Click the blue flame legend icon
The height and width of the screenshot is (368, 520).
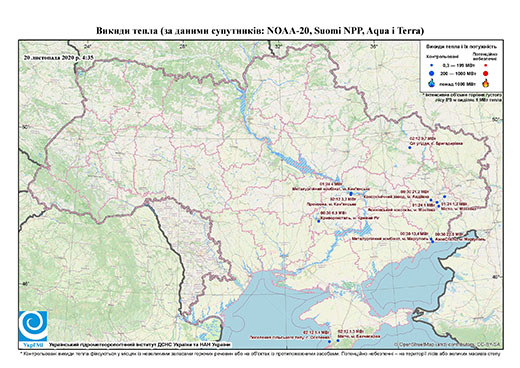click(432, 83)
